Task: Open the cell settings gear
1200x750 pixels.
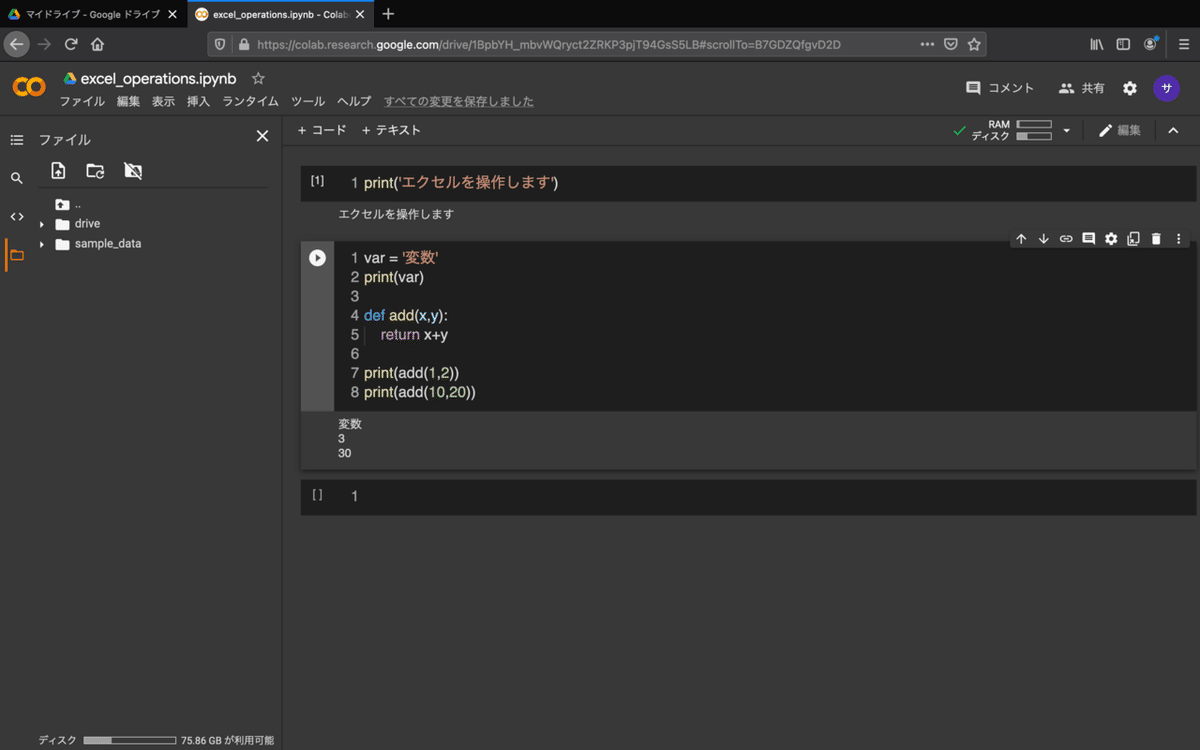Action: [1111, 238]
